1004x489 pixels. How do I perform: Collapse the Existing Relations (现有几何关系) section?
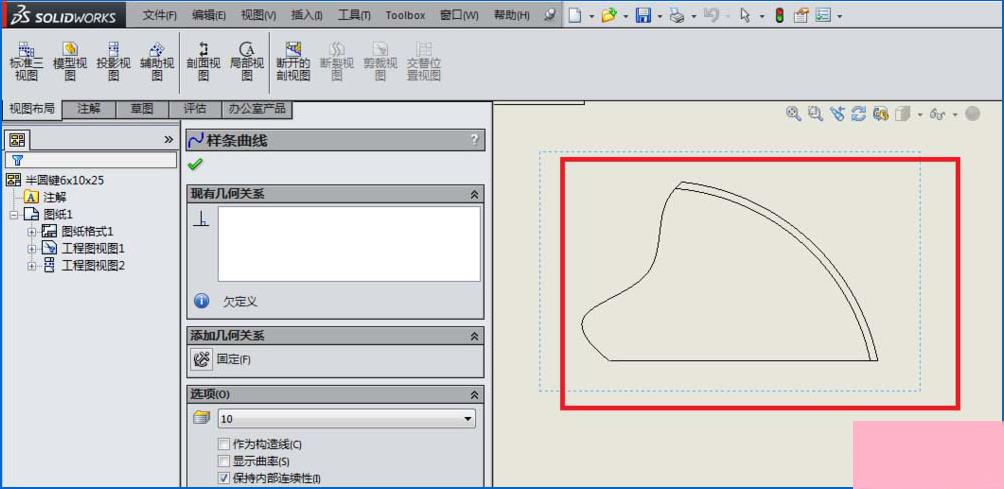474,194
